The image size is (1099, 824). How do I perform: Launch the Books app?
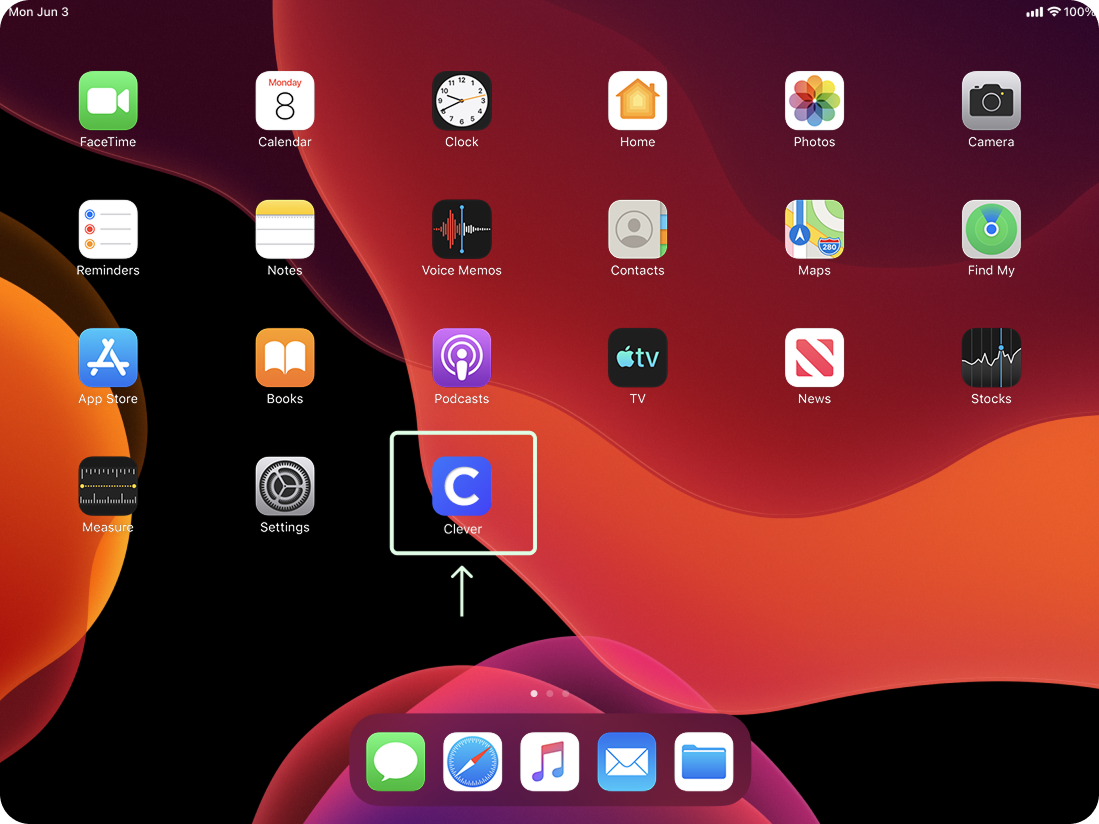click(x=285, y=357)
